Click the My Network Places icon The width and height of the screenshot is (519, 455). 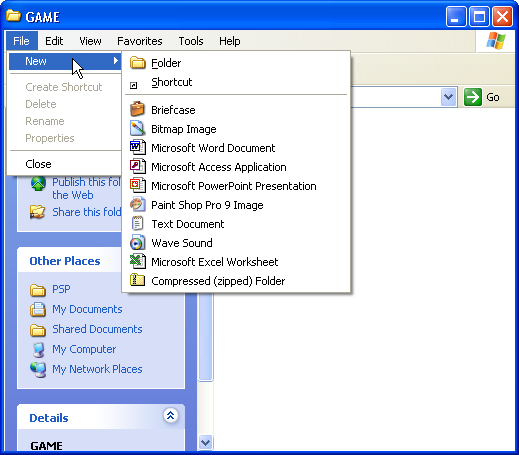click(38, 370)
